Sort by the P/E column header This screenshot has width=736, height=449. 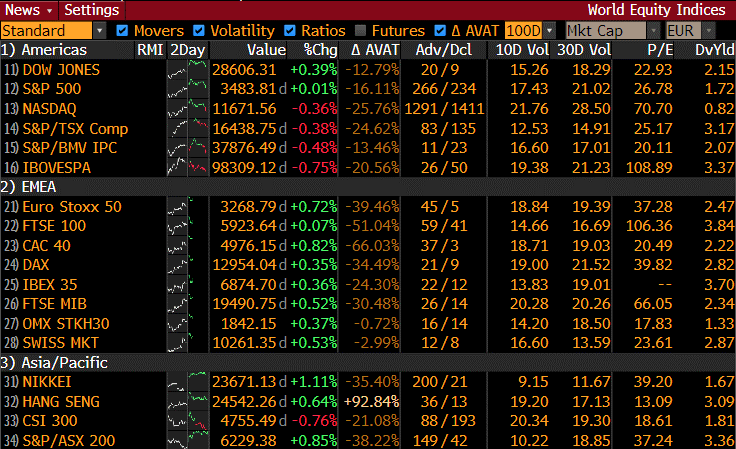click(660, 50)
